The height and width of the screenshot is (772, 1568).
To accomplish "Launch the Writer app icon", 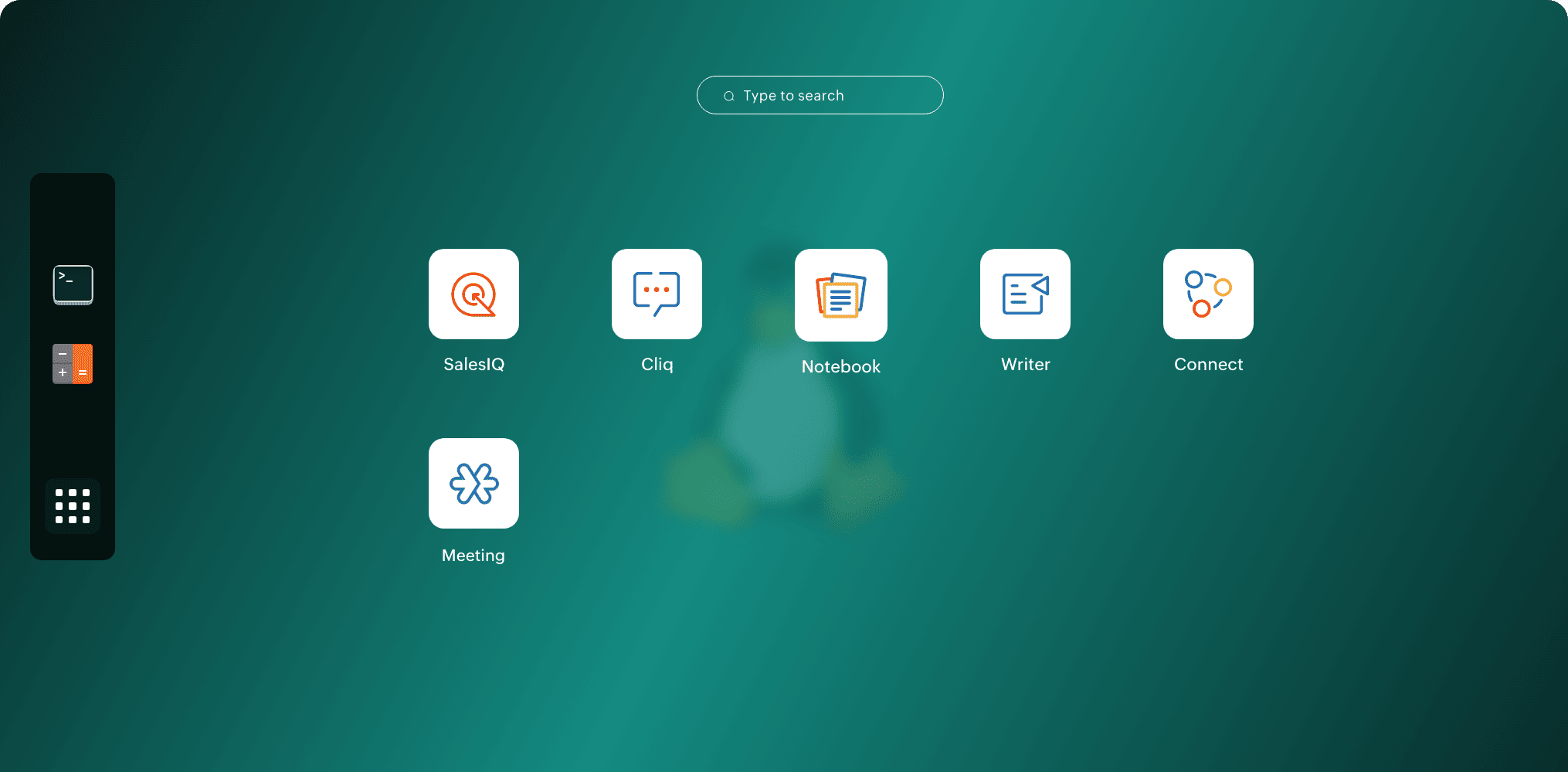I will (x=1025, y=294).
